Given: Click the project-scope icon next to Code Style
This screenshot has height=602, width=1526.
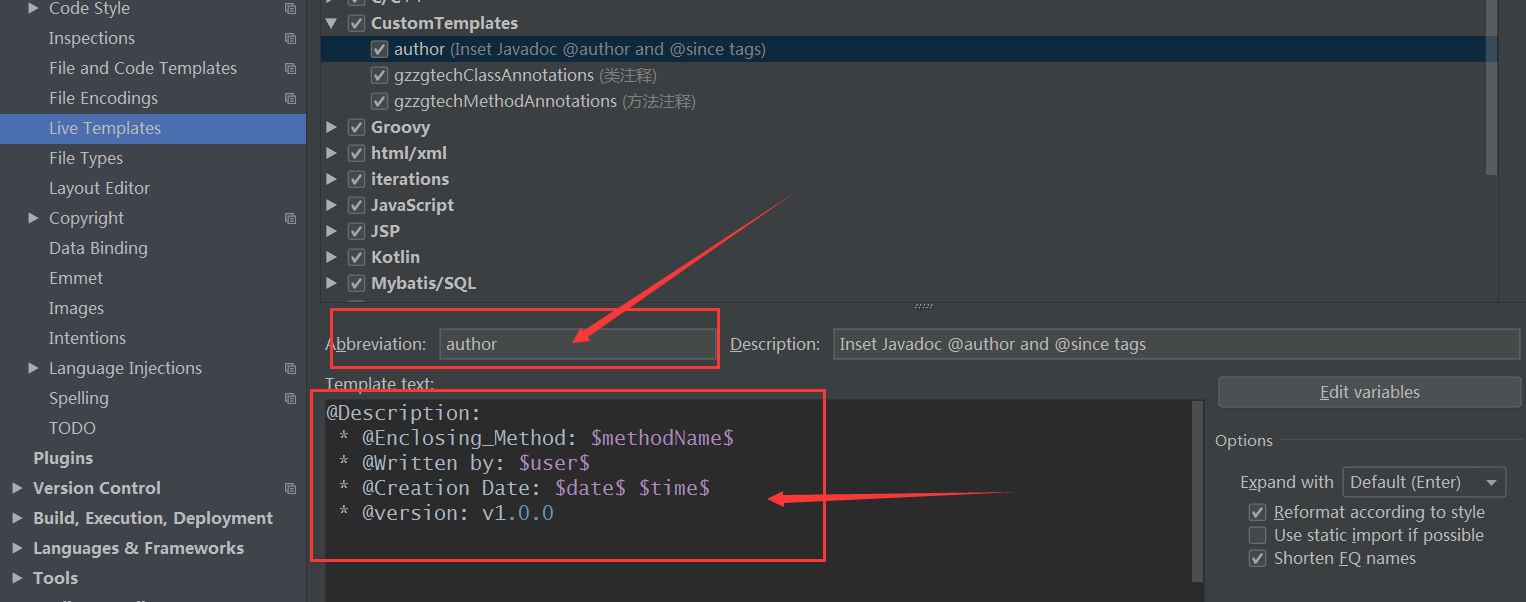Looking at the screenshot, I should pyautogui.click(x=290, y=9).
